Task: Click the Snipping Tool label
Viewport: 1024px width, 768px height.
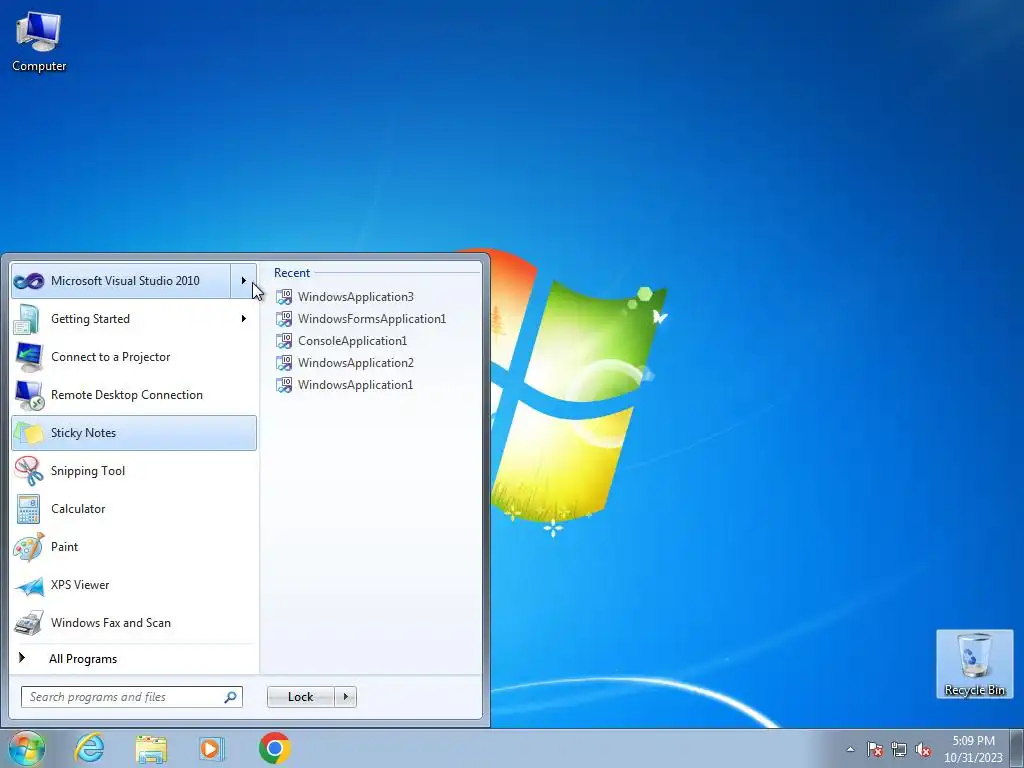Action: coord(88,471)
